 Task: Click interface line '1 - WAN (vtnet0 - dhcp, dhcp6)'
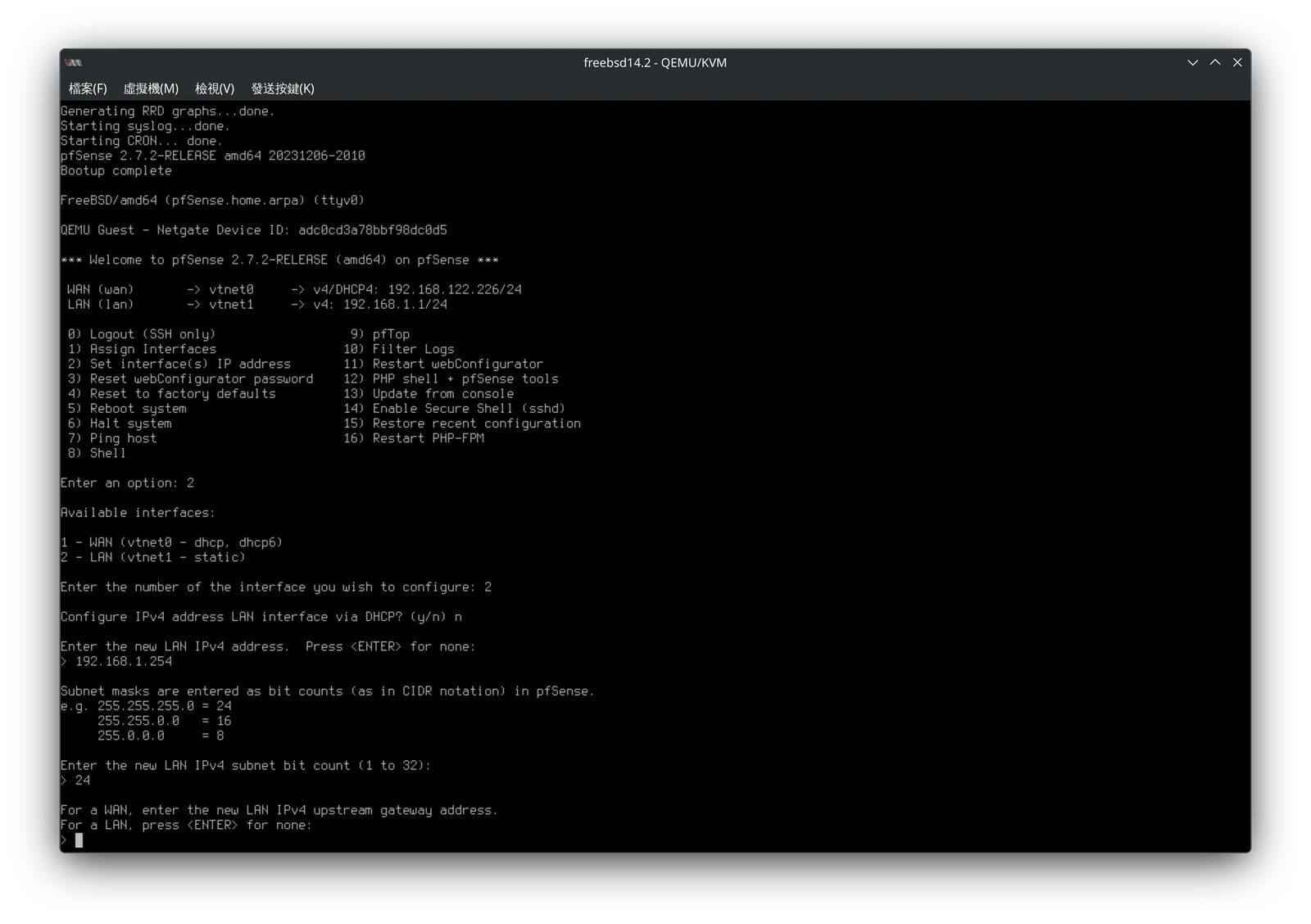pyautogui.click(x=172, y=542)
